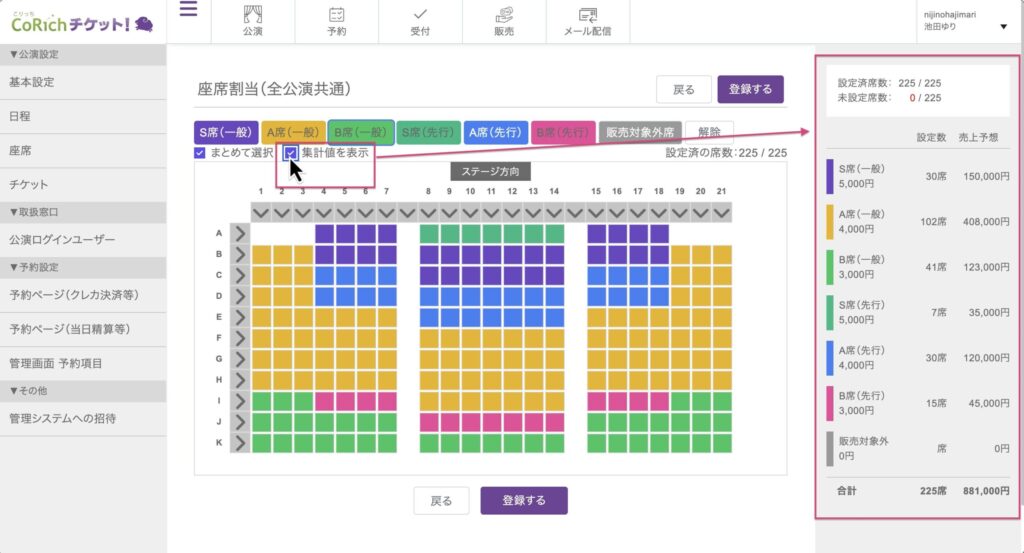This screenshot has height=553, width=1024.
Task: Click the 公演 stage curtain icon
Action: click(252, 14)
